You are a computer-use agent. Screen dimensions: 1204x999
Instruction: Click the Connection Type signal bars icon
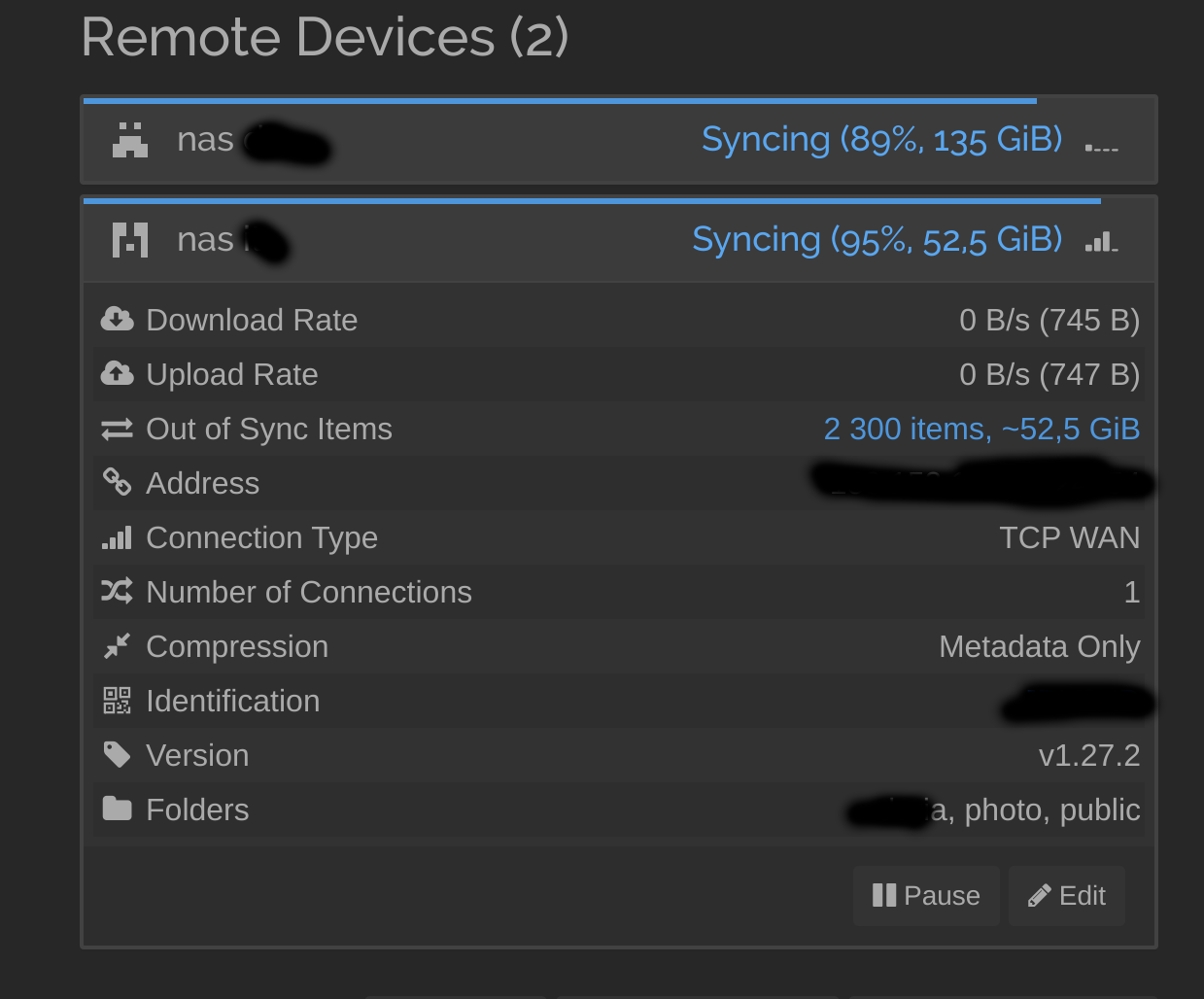(118, 537)
